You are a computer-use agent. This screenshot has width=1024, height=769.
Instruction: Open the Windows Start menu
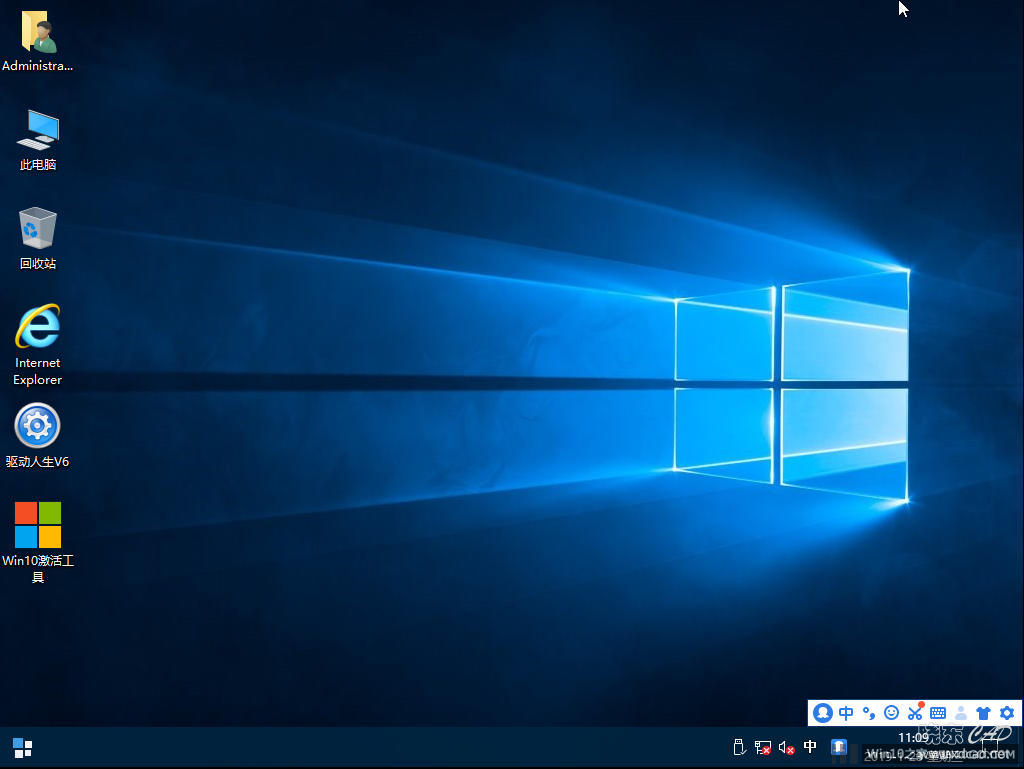23,748
